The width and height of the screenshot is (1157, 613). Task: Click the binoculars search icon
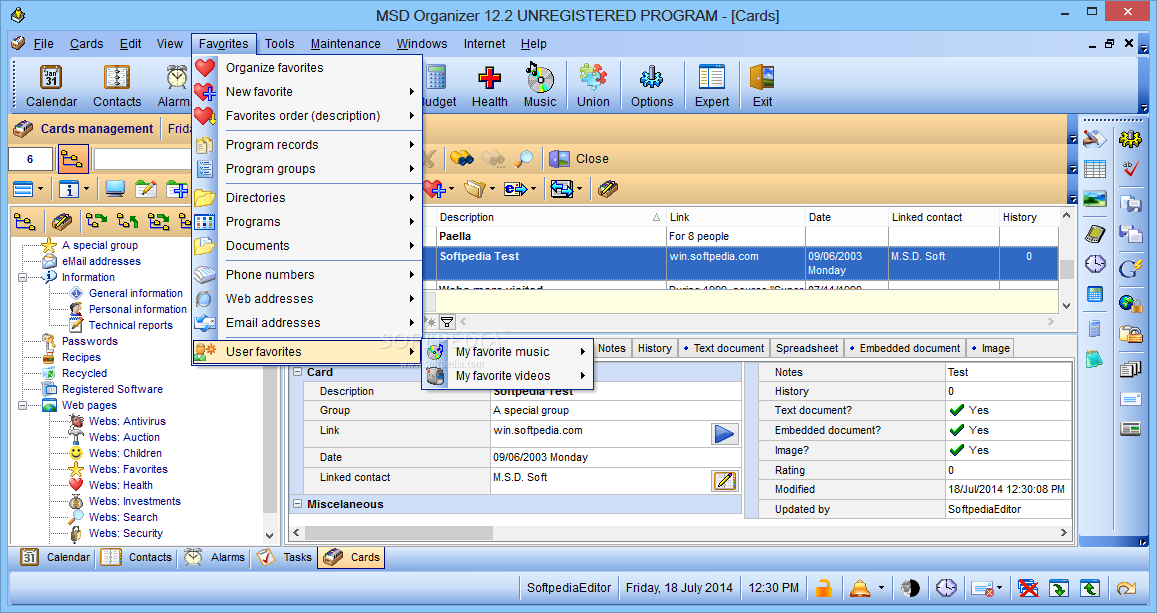pyautogui.click(x=462, y=158)
